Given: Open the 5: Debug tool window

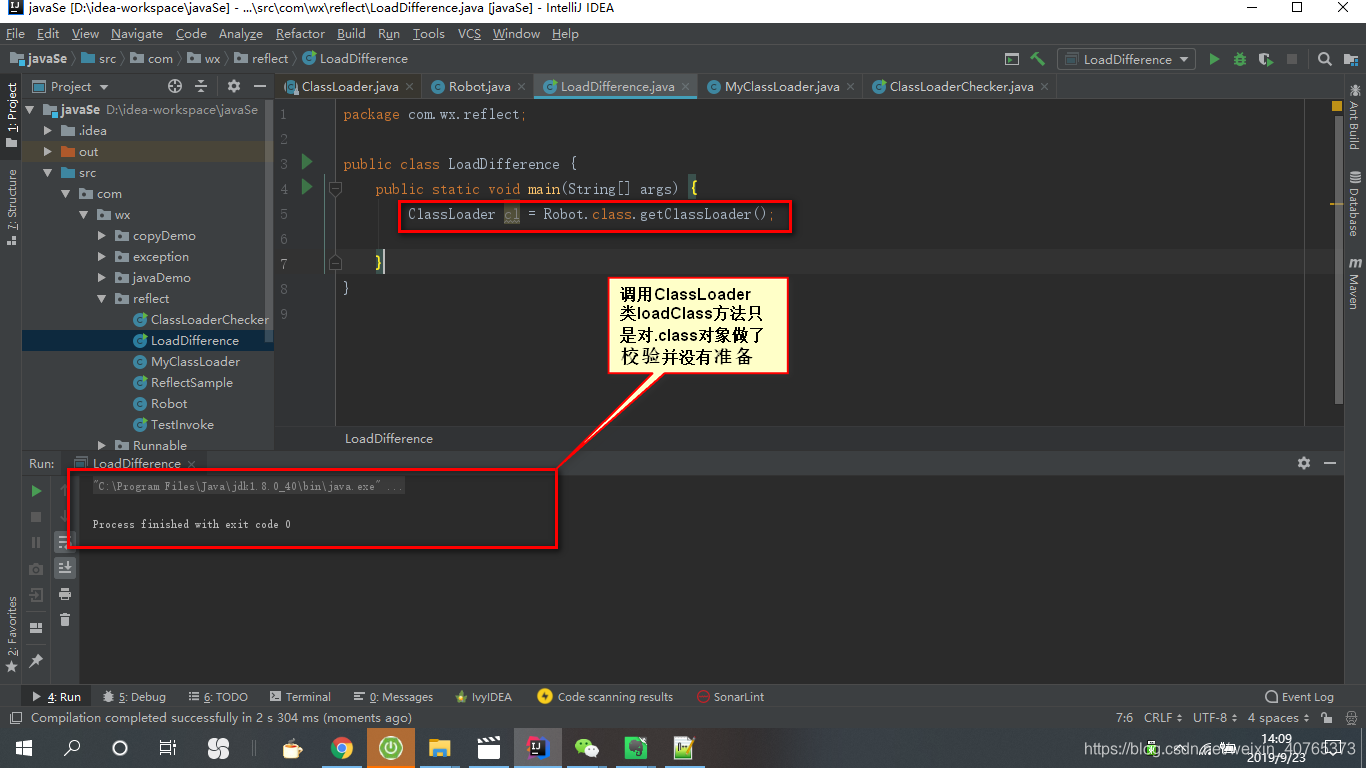Looking at the screenshot, I should pos(134,697).
